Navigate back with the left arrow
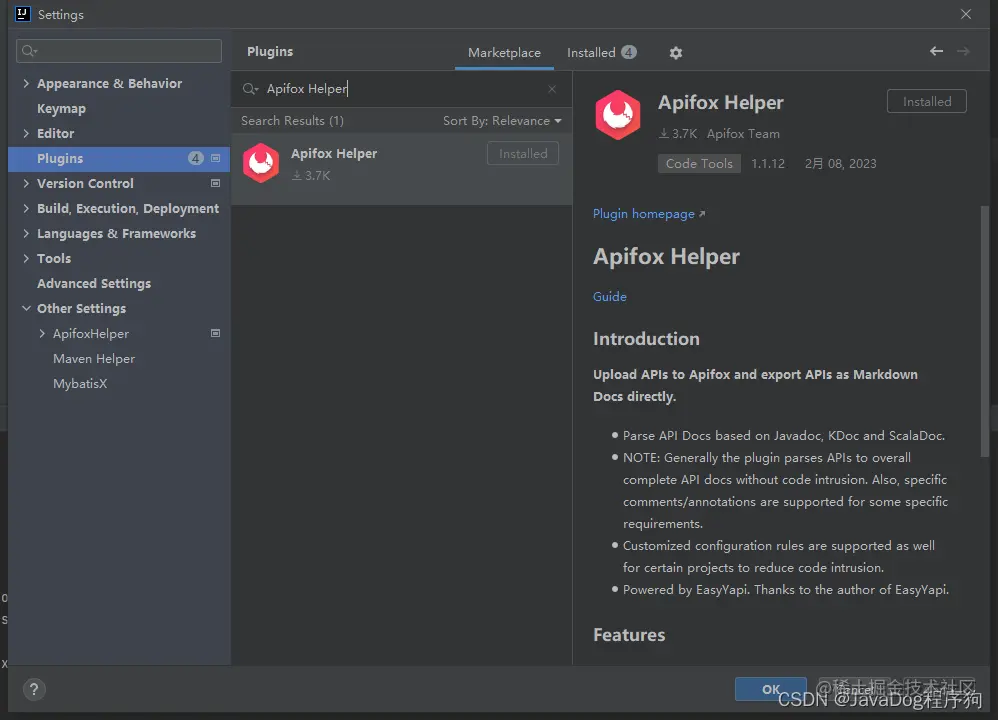The width and height of the screenshot is (998, 720). pyautogui.click(x=936, y=51)
